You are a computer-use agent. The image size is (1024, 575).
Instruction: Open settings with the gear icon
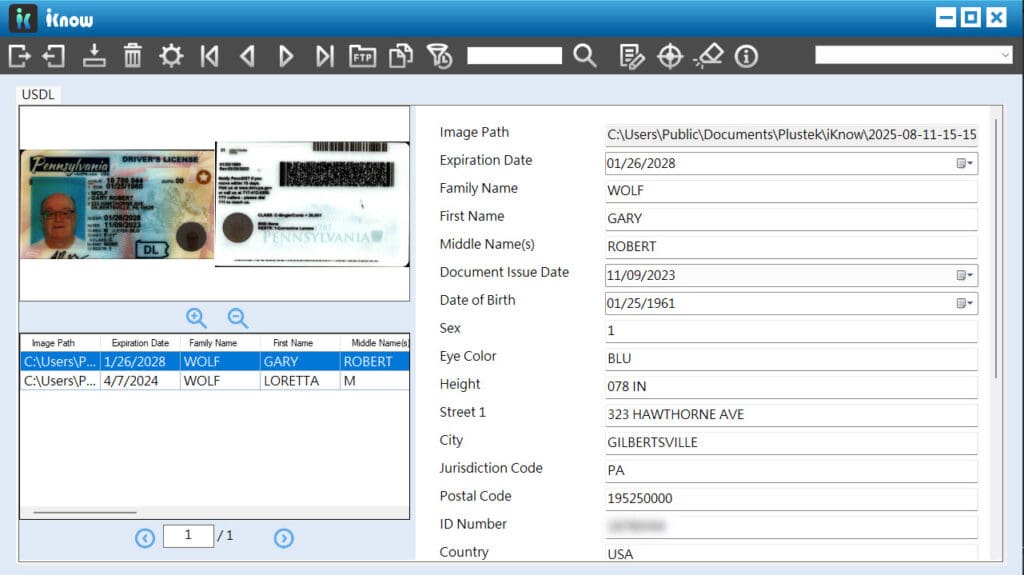point(171,56)
